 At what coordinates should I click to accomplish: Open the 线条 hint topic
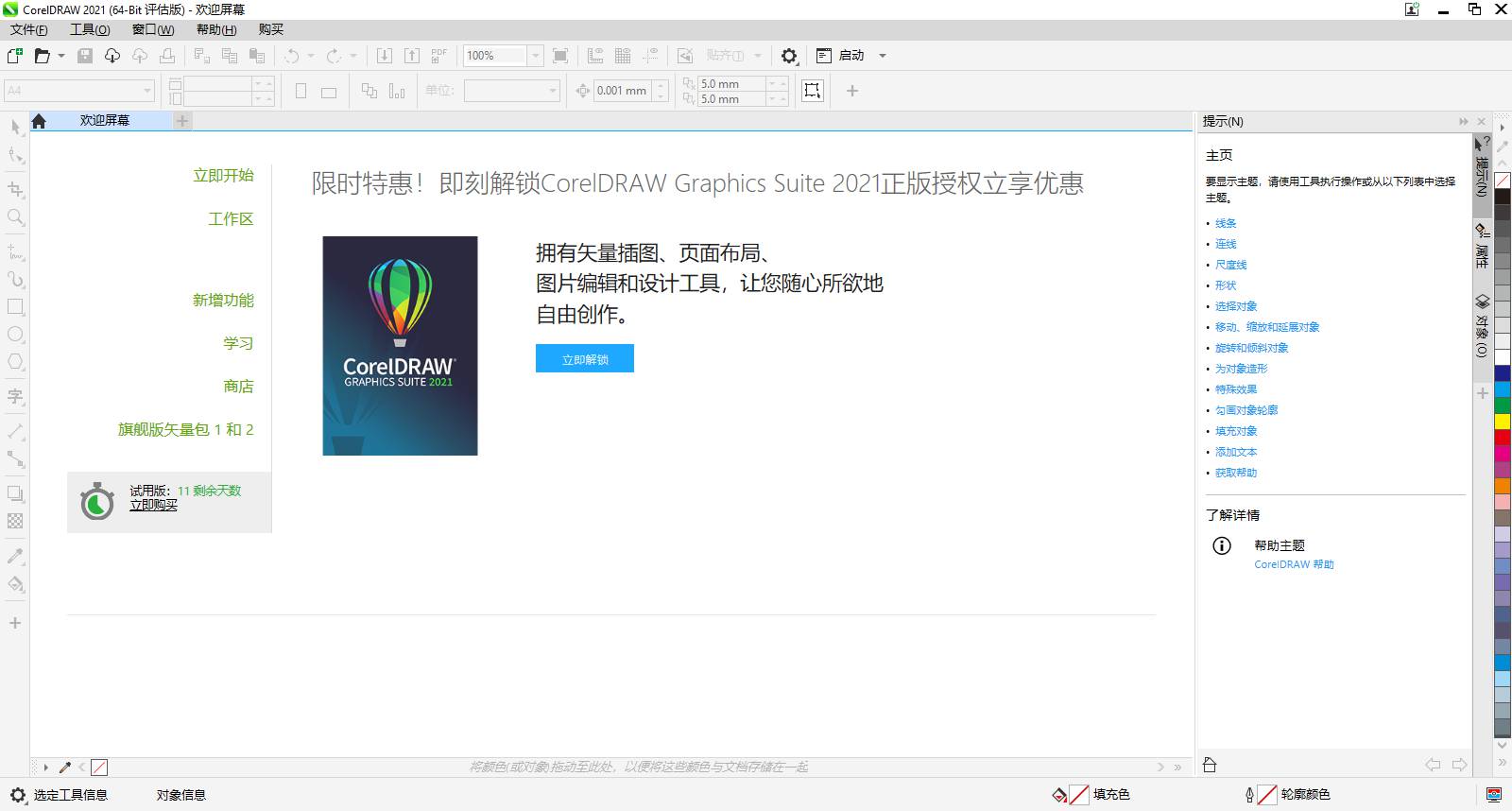(x=1226, y=223)
